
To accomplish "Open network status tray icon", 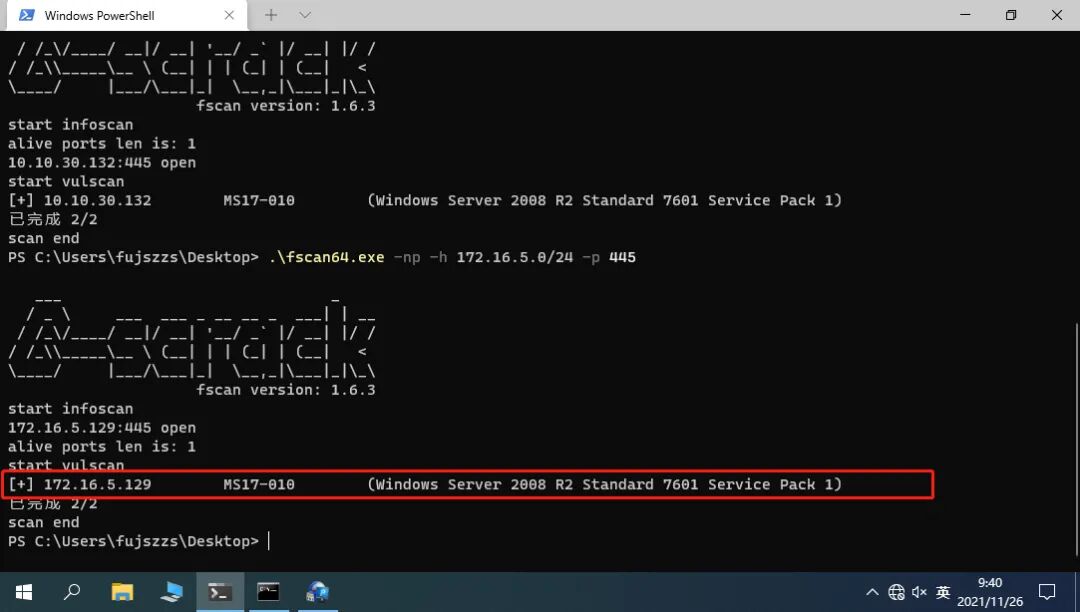I will point(896,592).
